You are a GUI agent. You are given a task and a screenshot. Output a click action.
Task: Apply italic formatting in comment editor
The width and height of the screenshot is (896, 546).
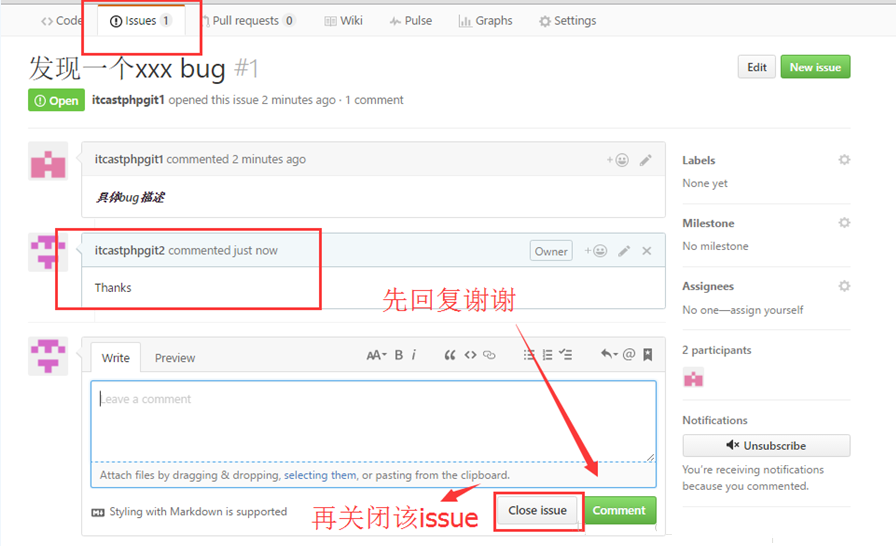414,355
